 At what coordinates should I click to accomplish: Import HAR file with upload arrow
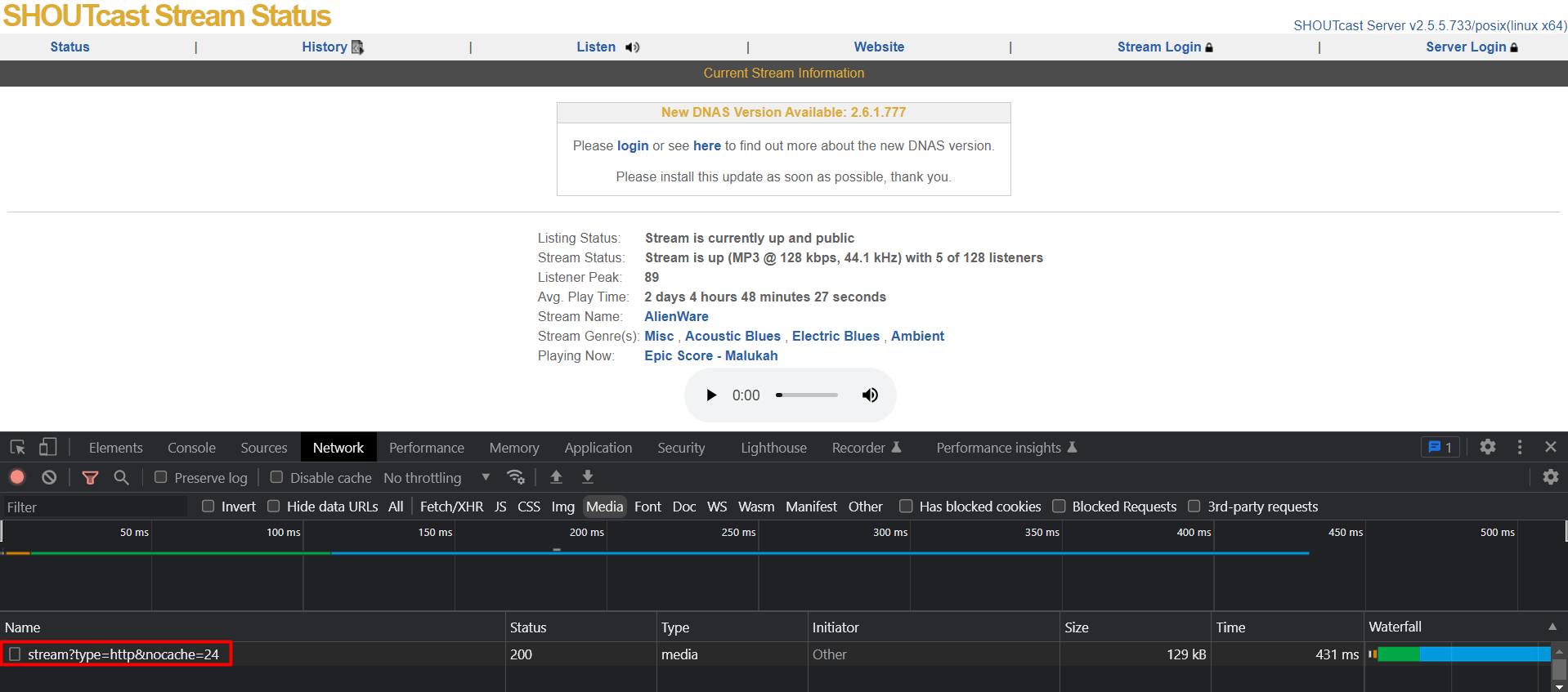(556, 477)
